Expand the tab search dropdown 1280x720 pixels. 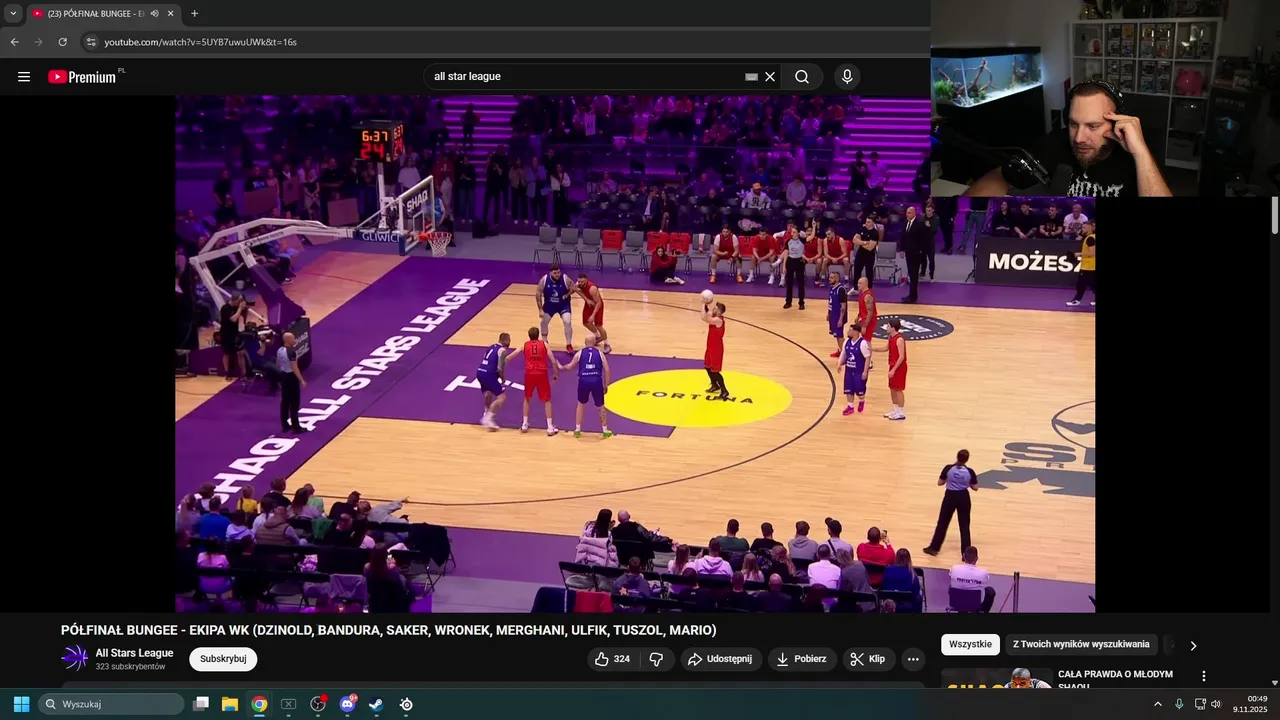(x=13, y=14)
